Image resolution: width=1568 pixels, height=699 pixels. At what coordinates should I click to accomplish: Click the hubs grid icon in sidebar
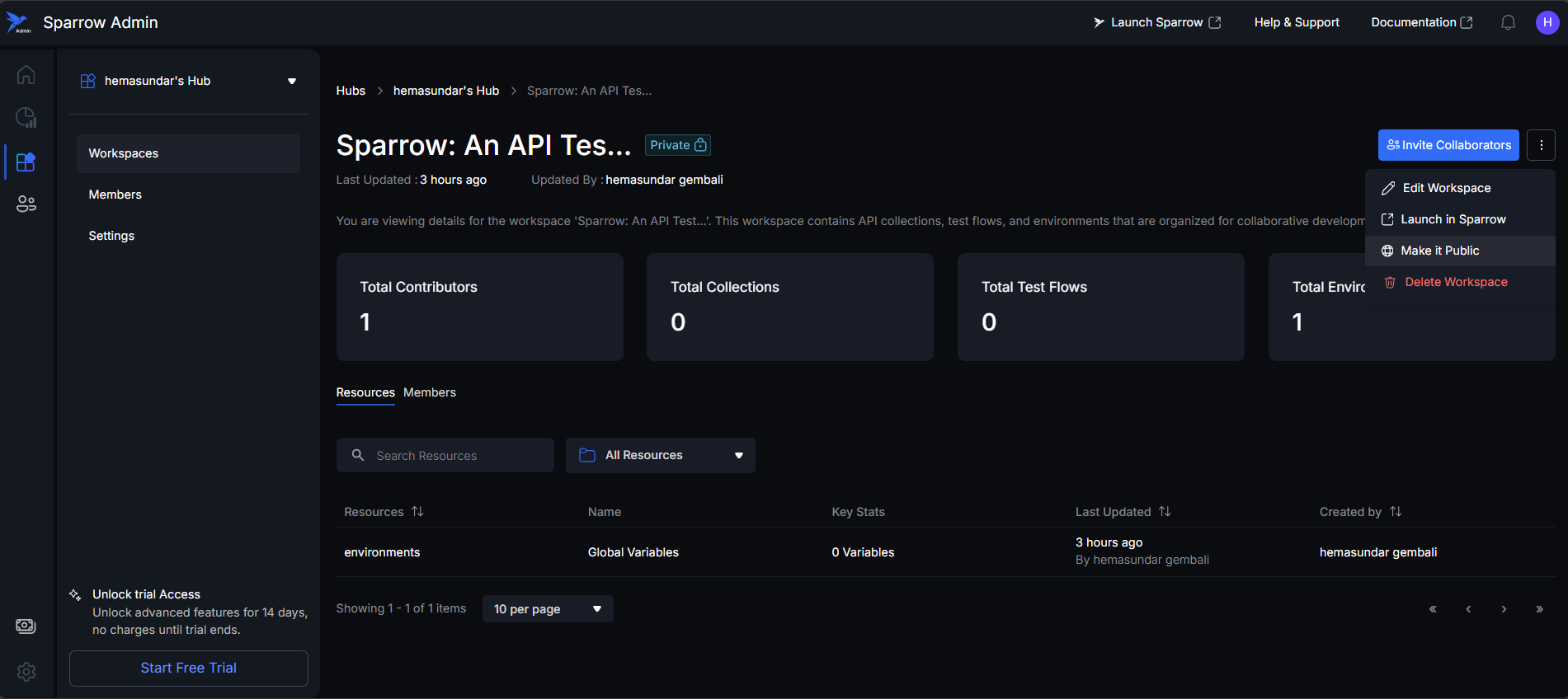tap(26, 162)
